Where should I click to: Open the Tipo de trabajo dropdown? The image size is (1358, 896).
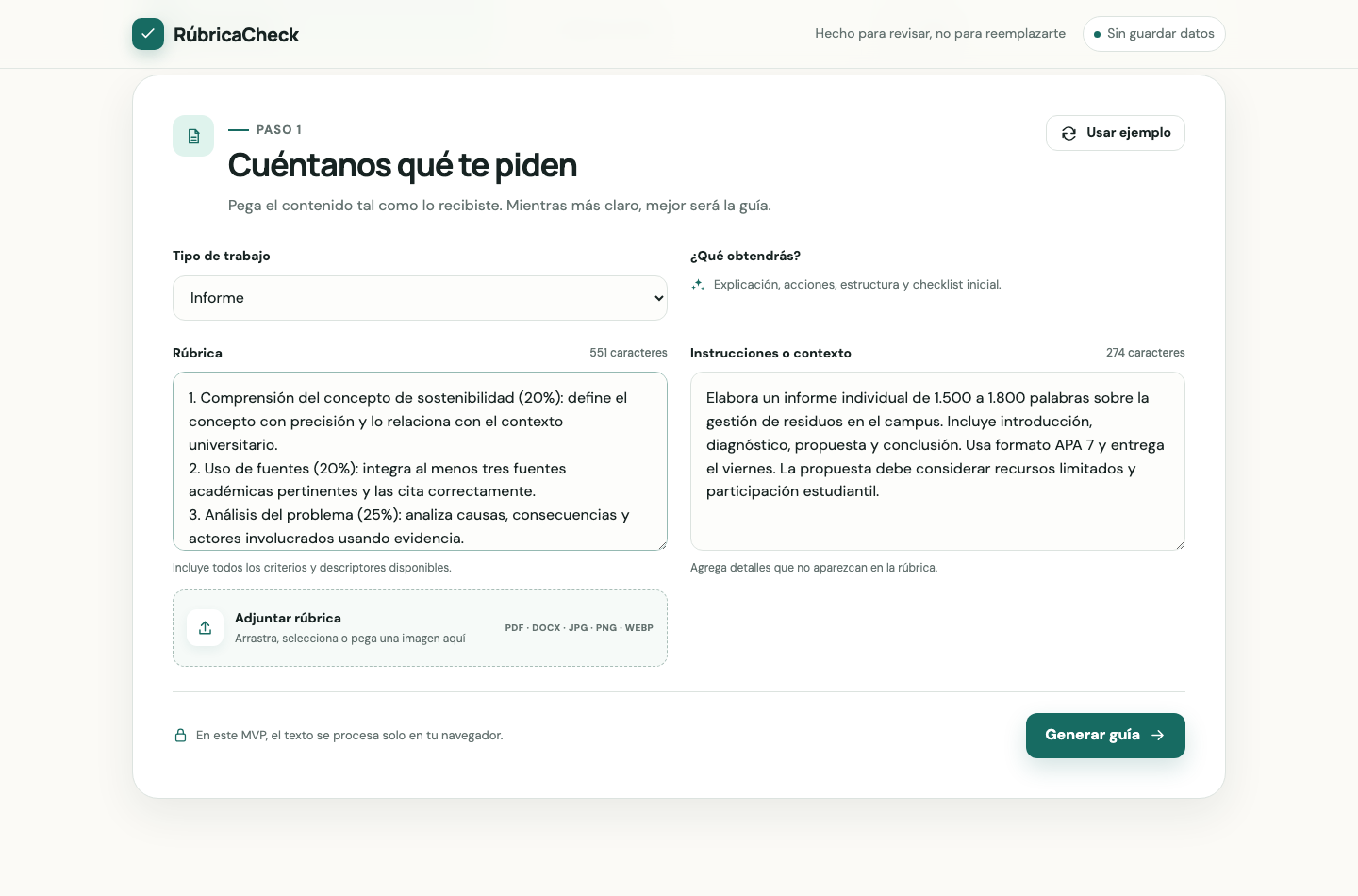point(420,298)
